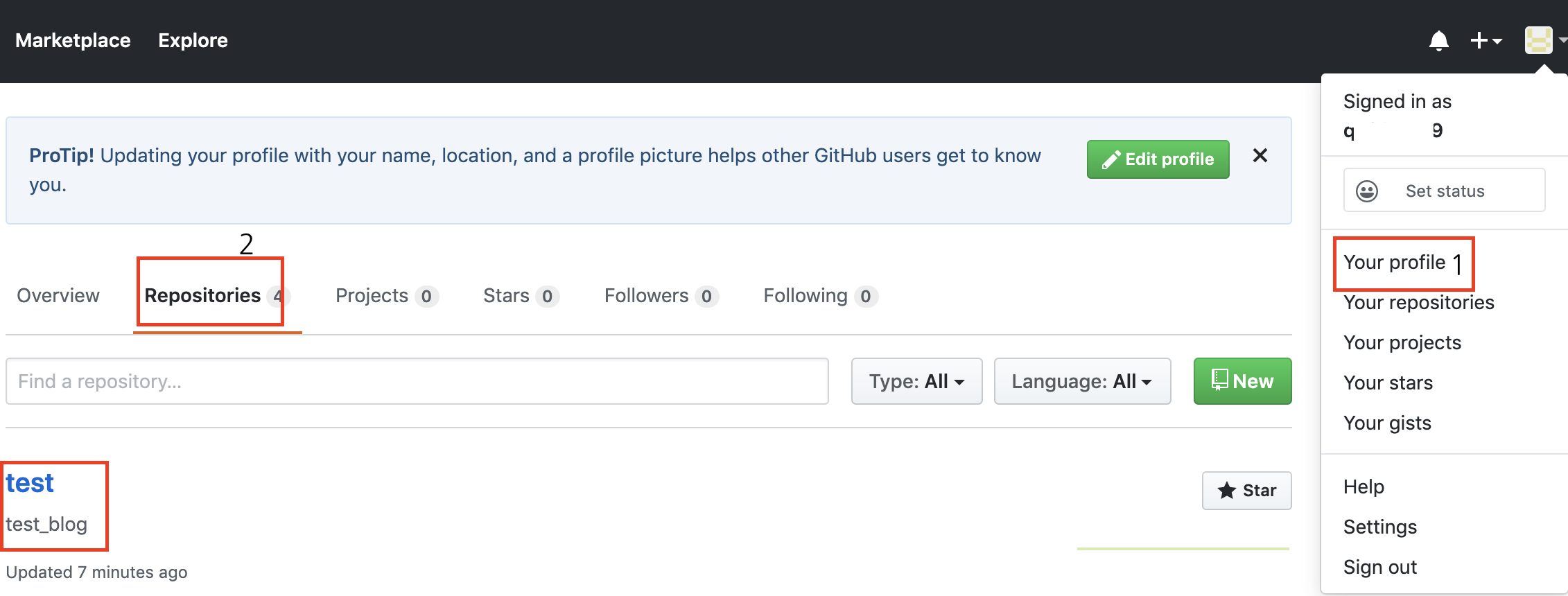
Task: Open Your stars from user menu
Action: [x=1388, y=383]
